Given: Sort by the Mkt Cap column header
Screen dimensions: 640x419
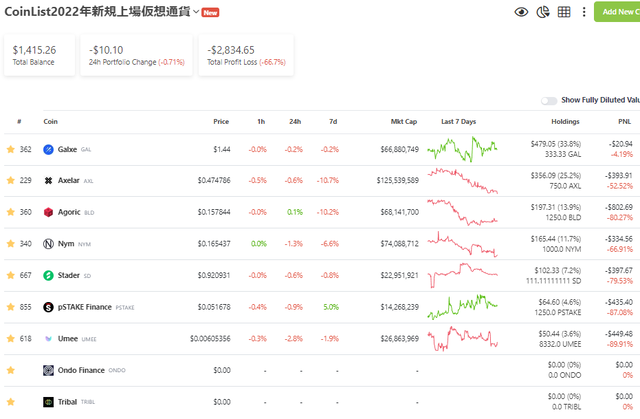Looking at the screenshot, I should [404, 122].
